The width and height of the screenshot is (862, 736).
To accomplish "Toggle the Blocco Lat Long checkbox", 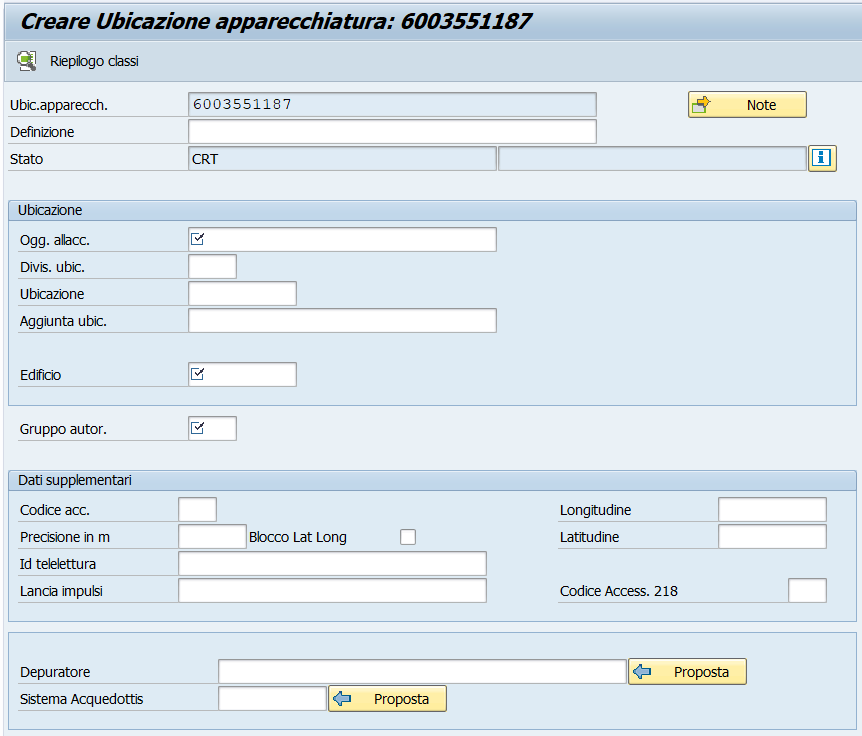I will [408, 537].
